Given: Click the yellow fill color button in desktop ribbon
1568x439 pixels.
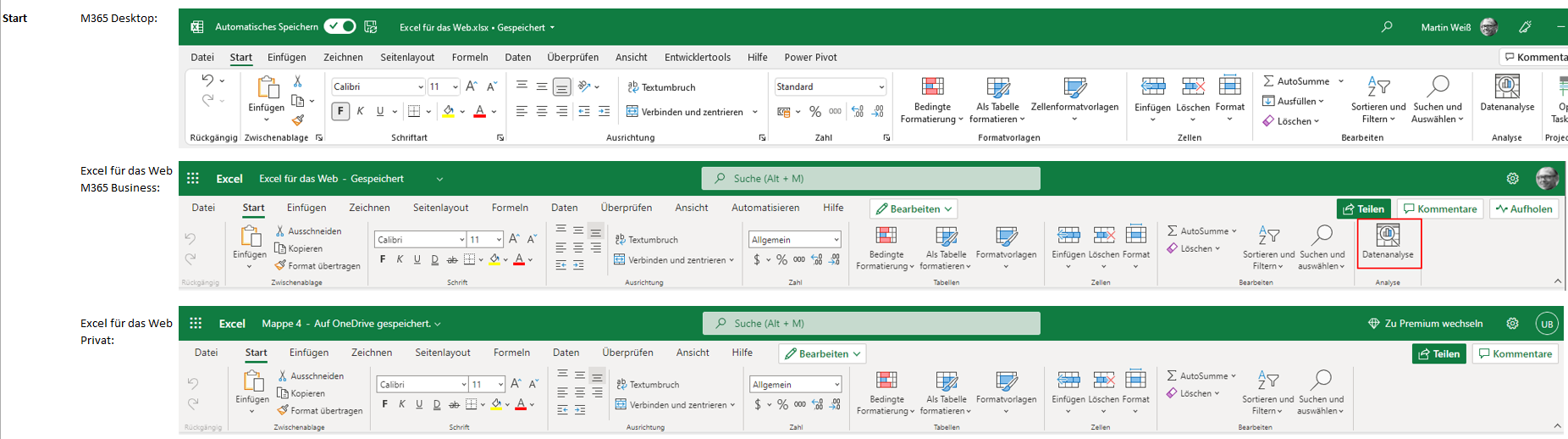Looking at the screenshot, I should [x=449, y=111].
